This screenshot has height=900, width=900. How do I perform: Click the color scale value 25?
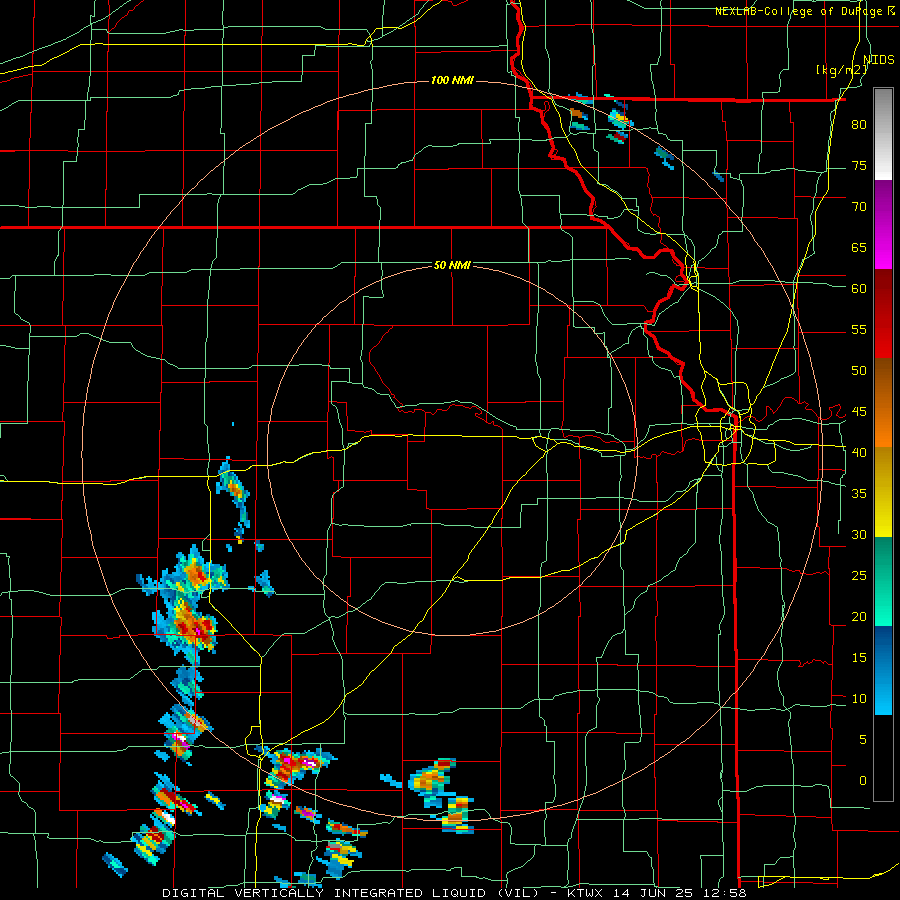point(859,576)
